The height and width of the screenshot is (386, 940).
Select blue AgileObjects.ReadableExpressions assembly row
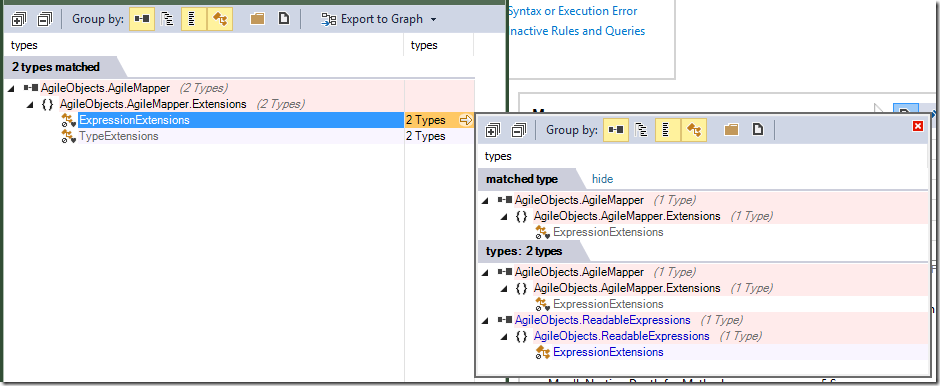(x=602, y=320)
